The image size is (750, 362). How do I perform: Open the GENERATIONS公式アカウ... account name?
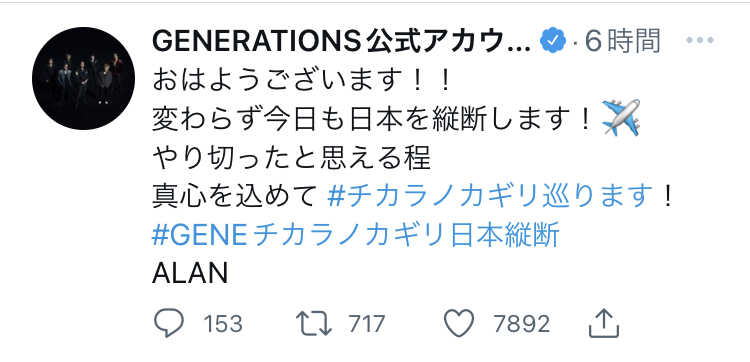342,41
